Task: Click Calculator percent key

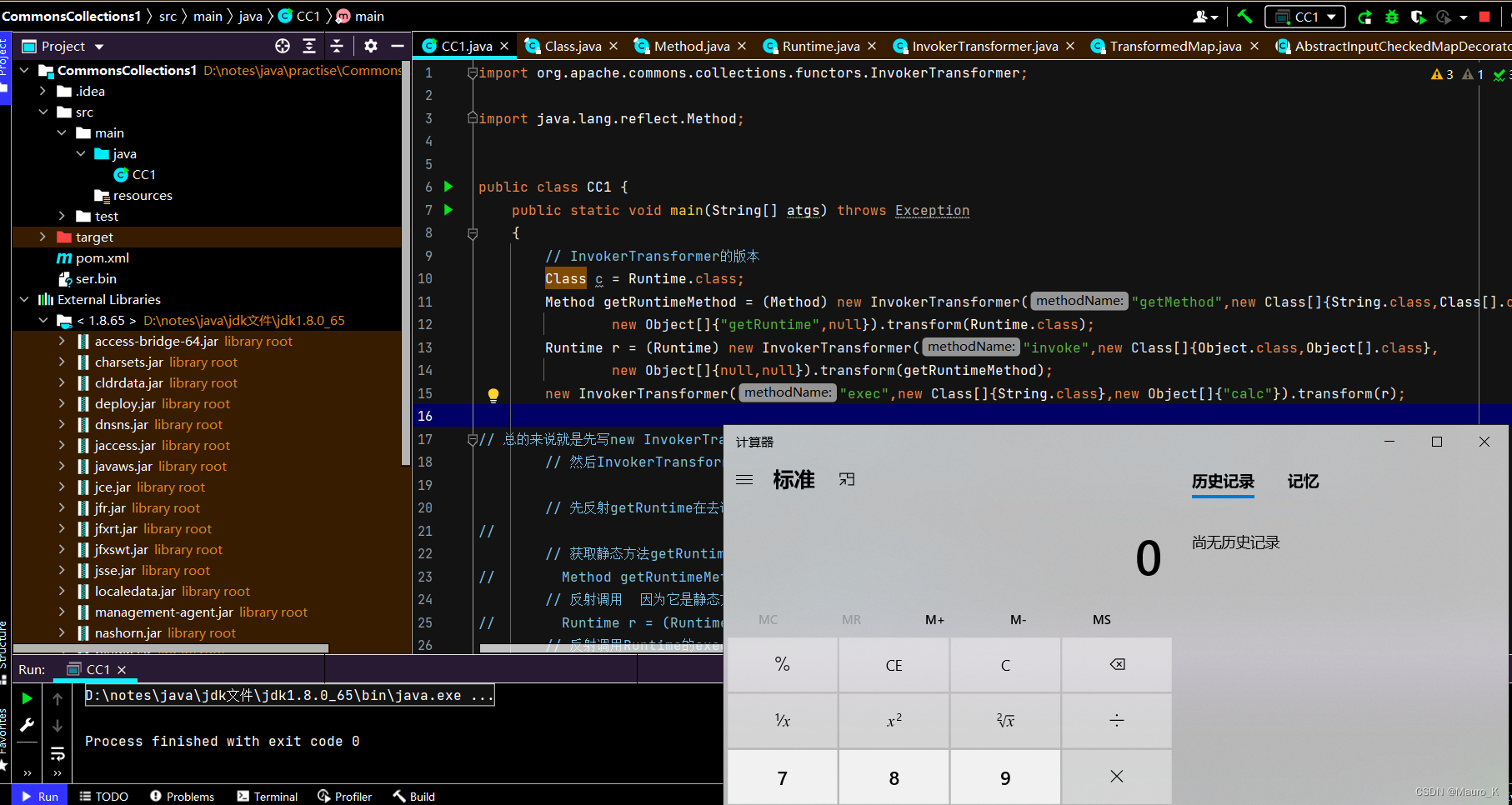Action: (x=782, y=665)
